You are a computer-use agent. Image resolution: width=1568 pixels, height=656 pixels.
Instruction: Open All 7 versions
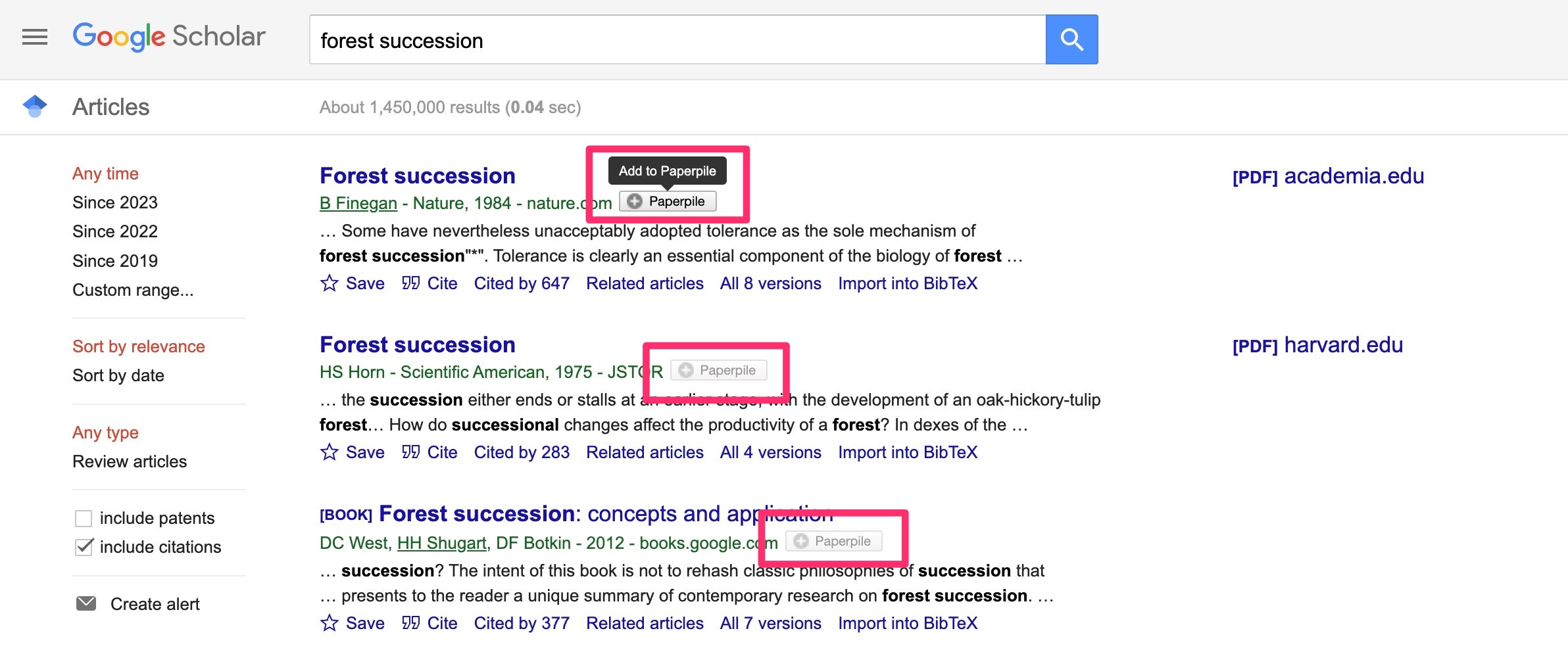click(x=771, y=623)
